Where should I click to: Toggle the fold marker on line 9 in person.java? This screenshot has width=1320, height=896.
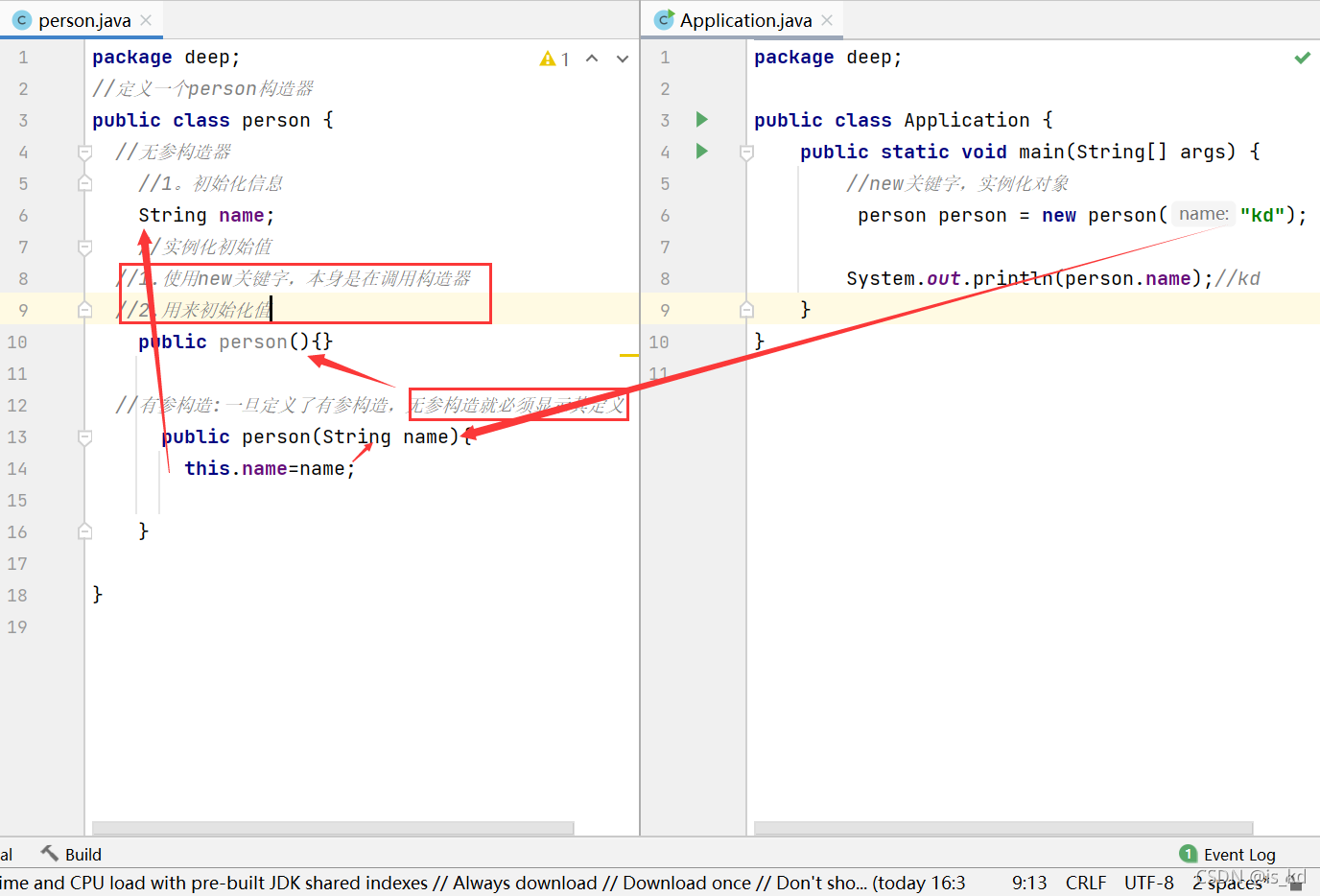coord(84,310)
